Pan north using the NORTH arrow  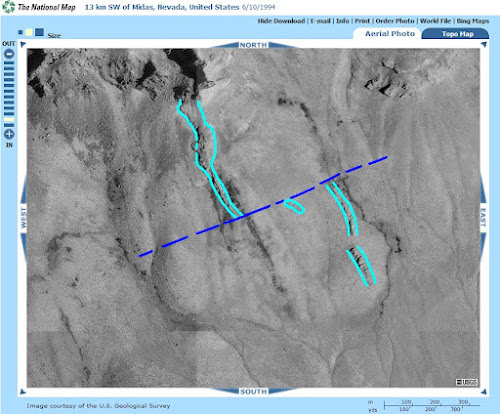pos(253,45)
